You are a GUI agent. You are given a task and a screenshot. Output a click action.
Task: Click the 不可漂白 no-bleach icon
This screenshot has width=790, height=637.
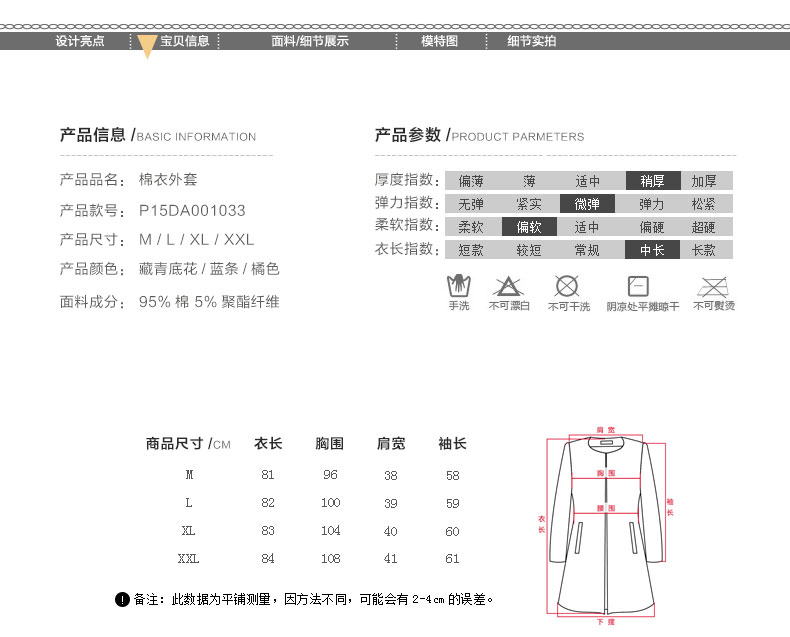coord(508,286)
